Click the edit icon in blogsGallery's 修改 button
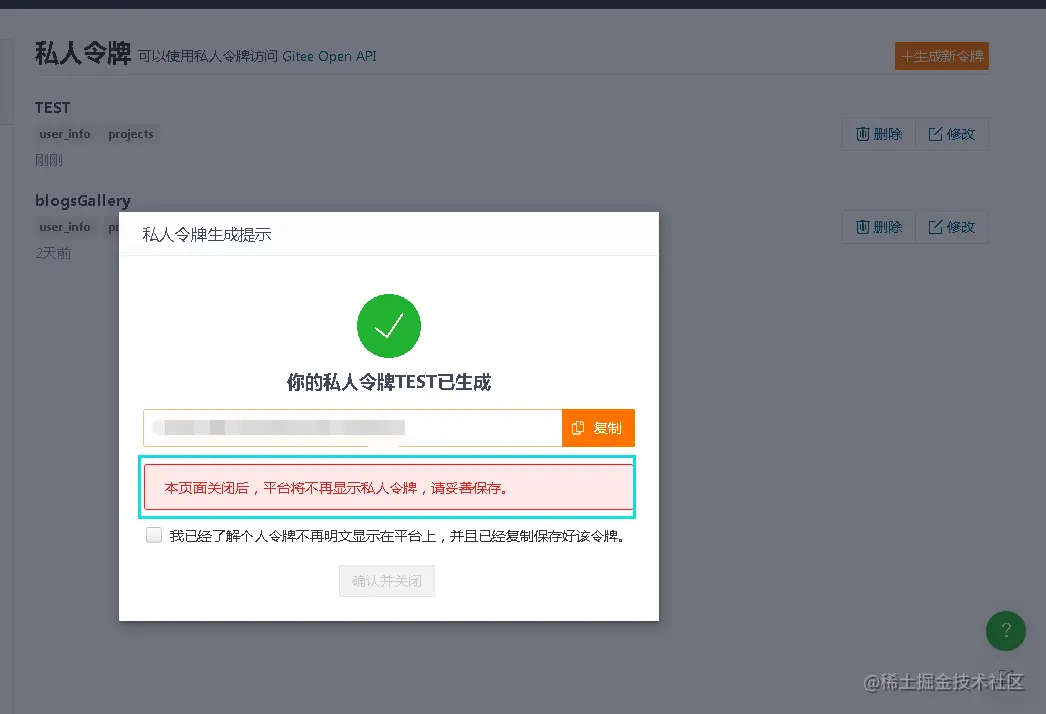 [x=938, y=227]
